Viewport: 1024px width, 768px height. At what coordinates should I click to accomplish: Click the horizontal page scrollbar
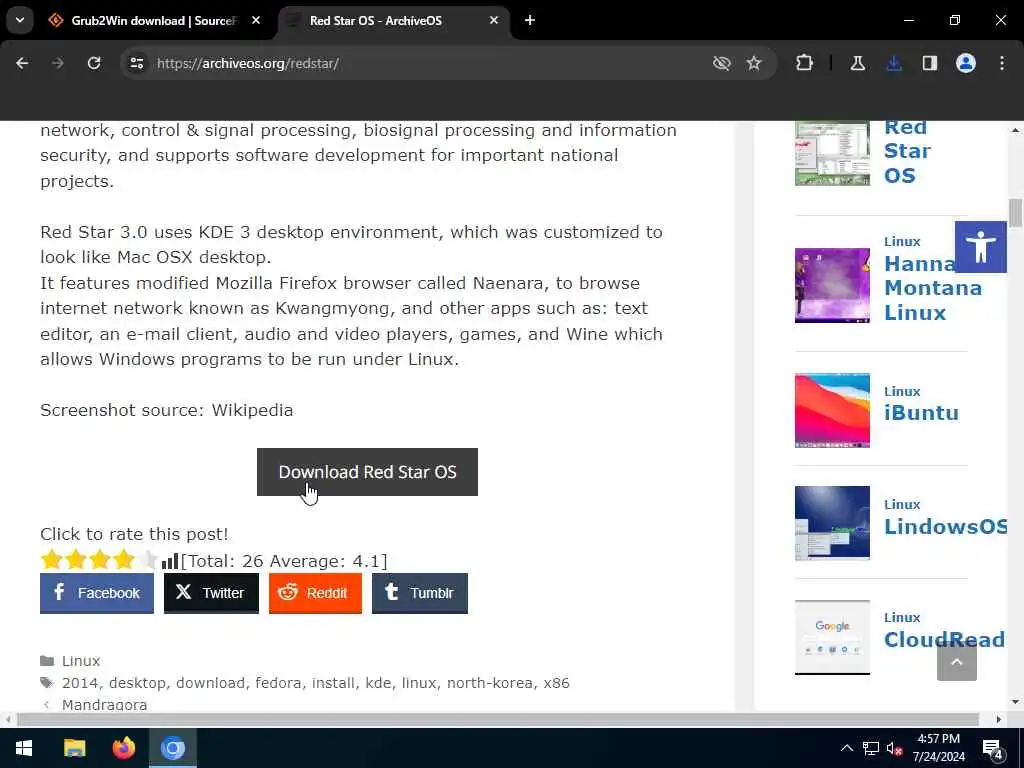tap(498, 720)
